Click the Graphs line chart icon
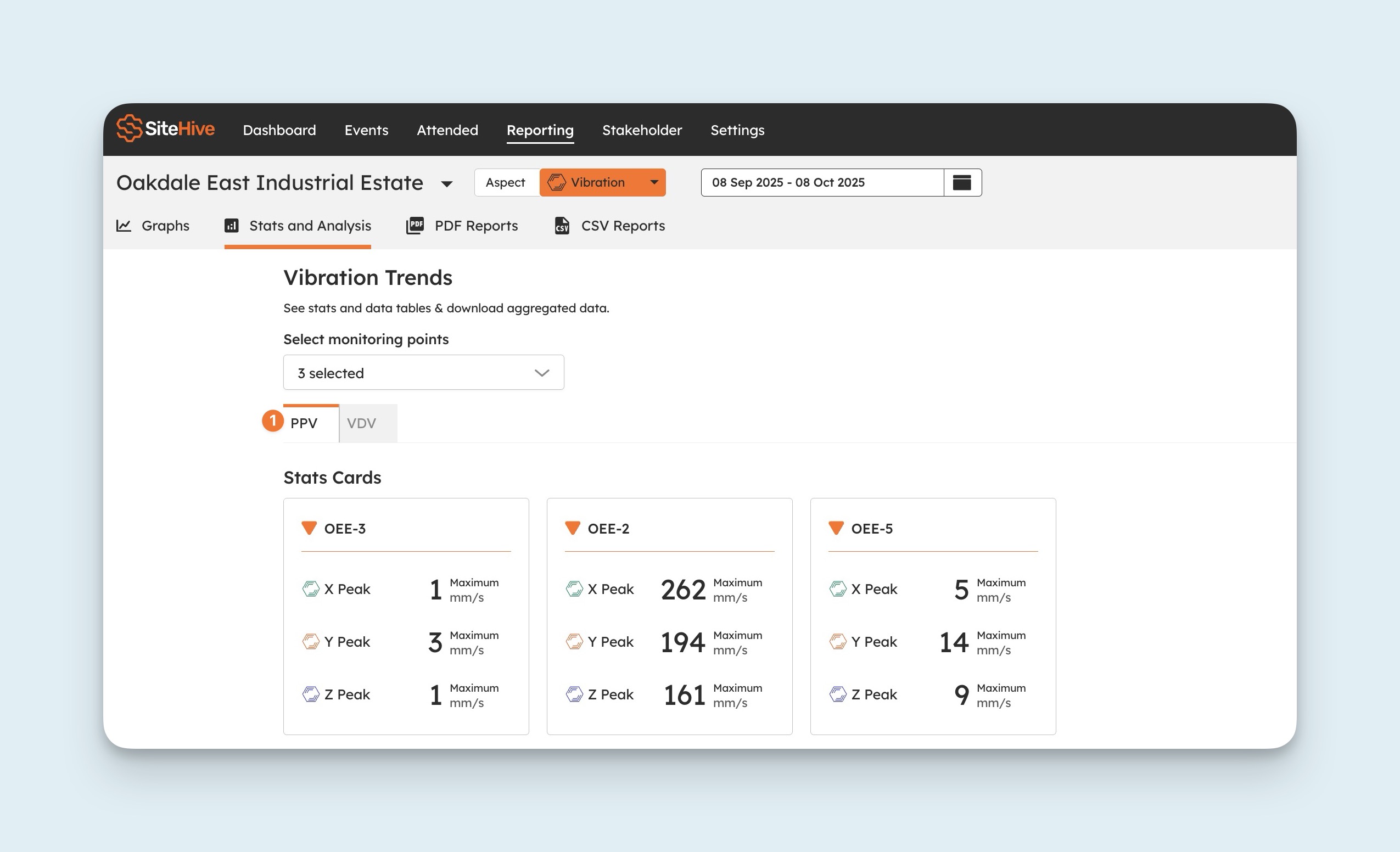The image size is (1400, 852). (124, 226)
